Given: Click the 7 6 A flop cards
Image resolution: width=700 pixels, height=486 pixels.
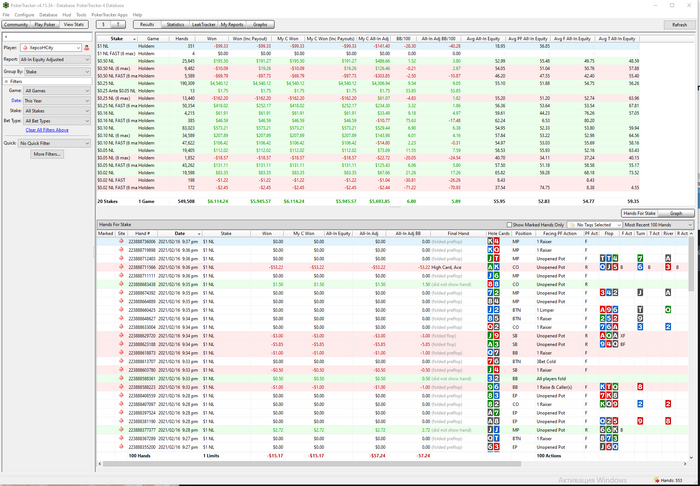Looking at the screenshot, I should (609, 327).
